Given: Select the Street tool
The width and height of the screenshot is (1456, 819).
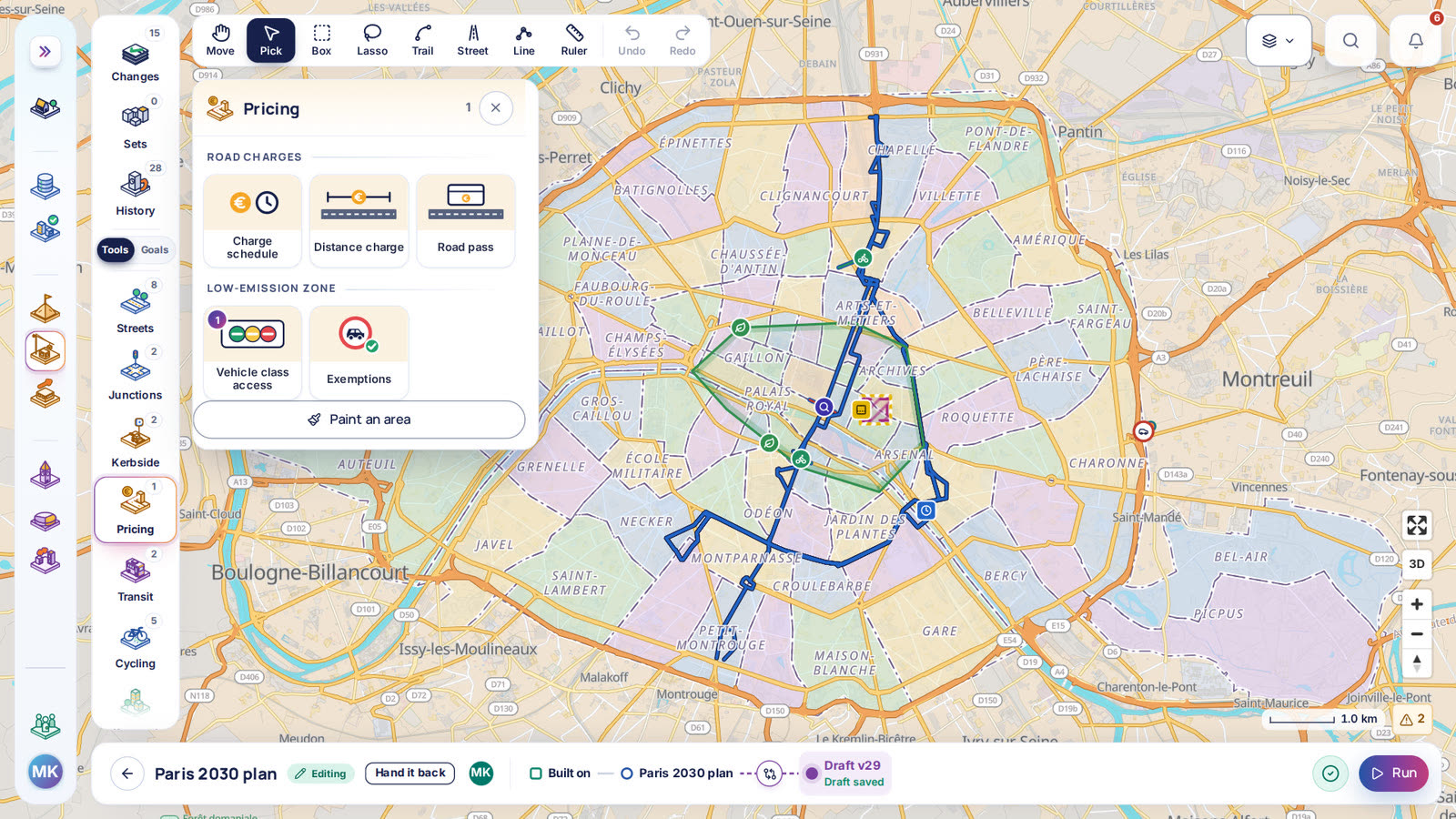Looking at the screenshot, I should point(473,41).
